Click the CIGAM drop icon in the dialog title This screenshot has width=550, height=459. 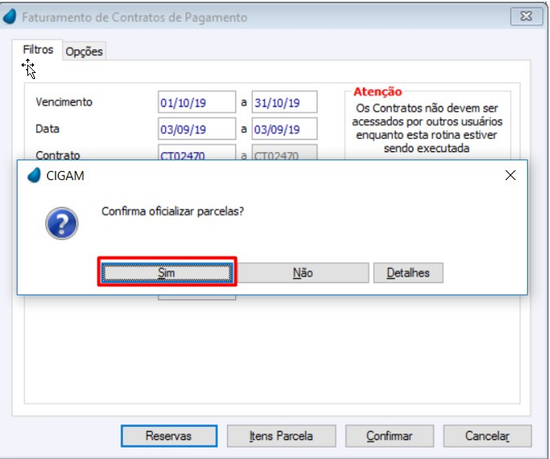click(x=34, y=175)
